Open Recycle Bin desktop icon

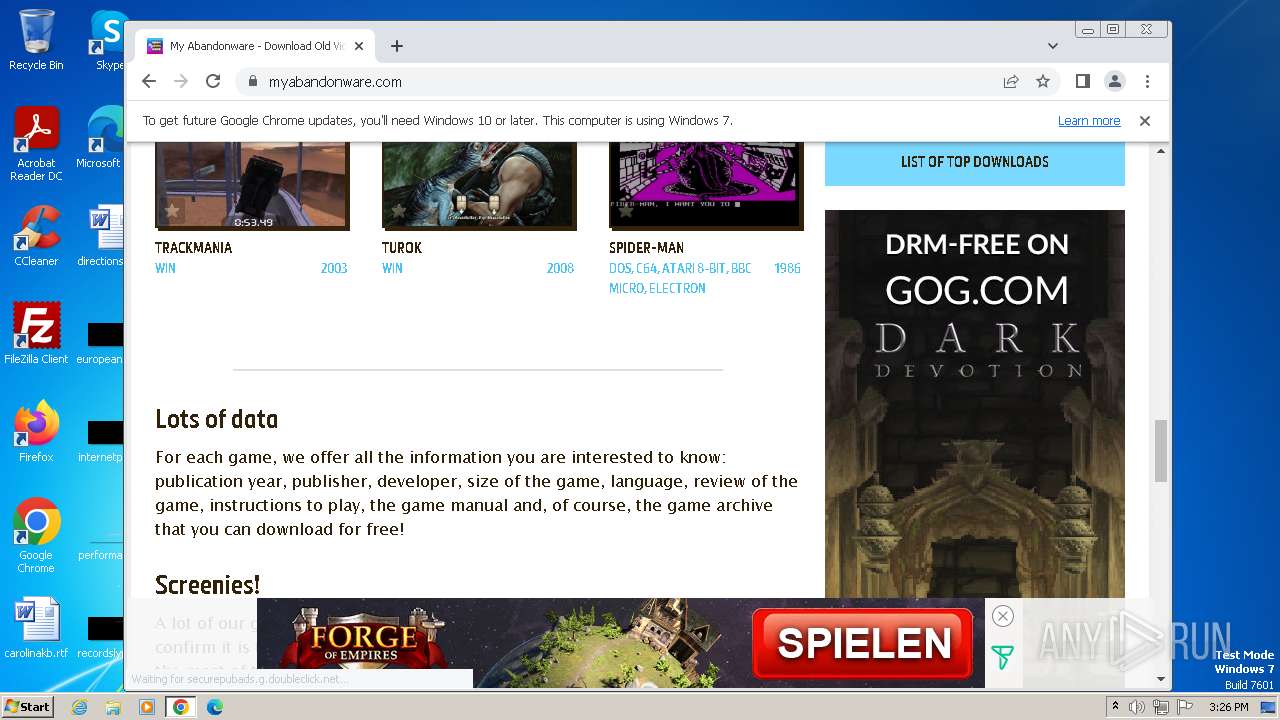[36, 40]
